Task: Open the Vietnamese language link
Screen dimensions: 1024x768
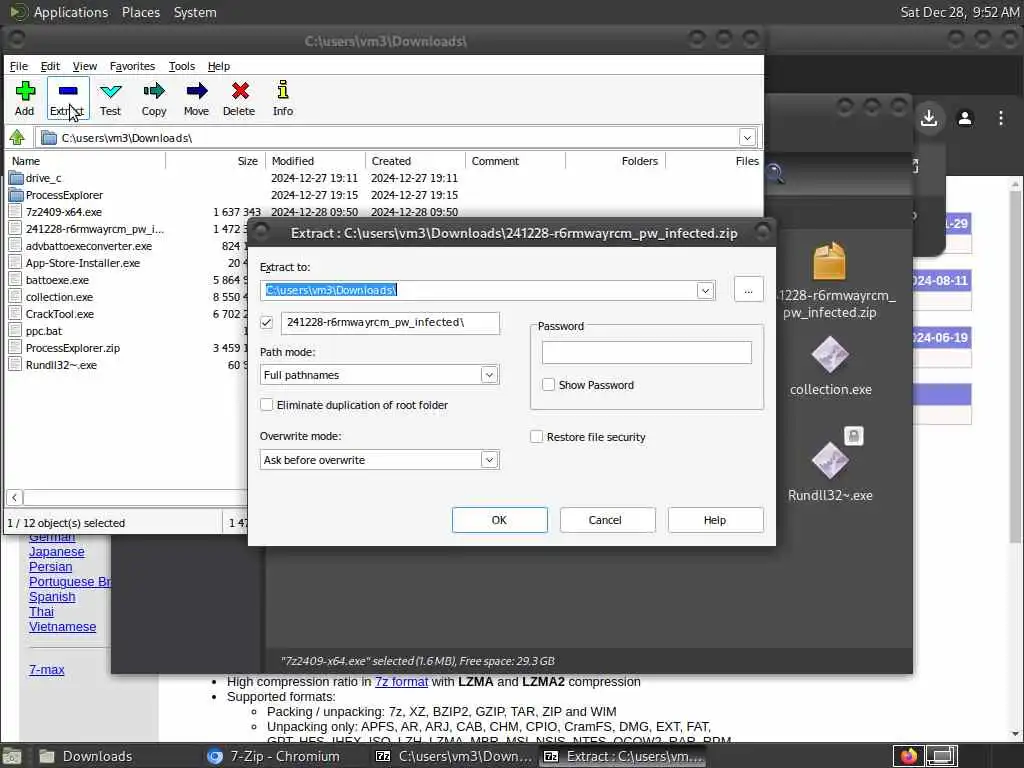Action: (62, 627)
